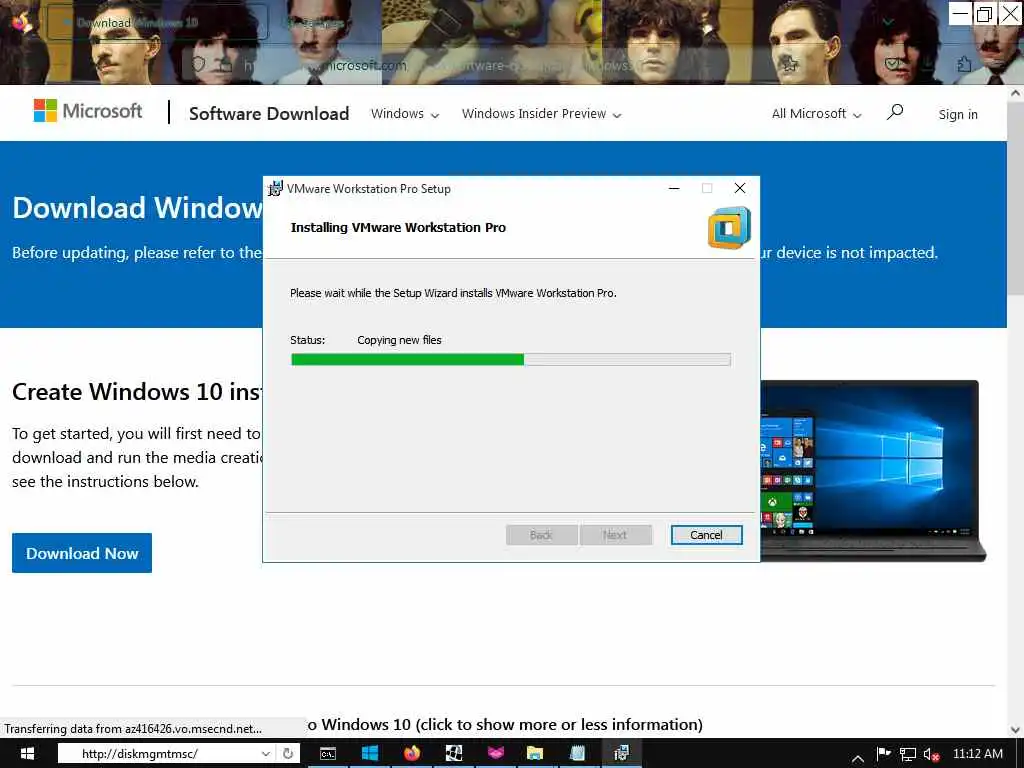Click the browser page vertical scrollbar thumb

tap(1016, 198)
